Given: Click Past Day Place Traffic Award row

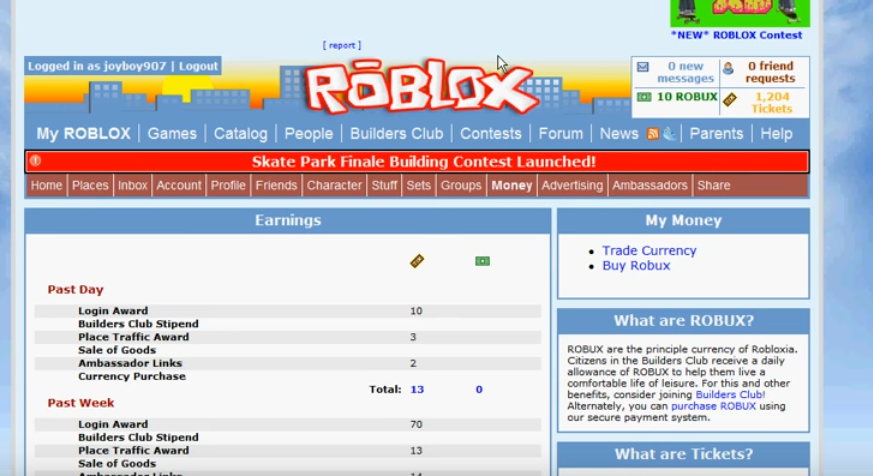Looking at the screenshot, I should click(288, 337).
